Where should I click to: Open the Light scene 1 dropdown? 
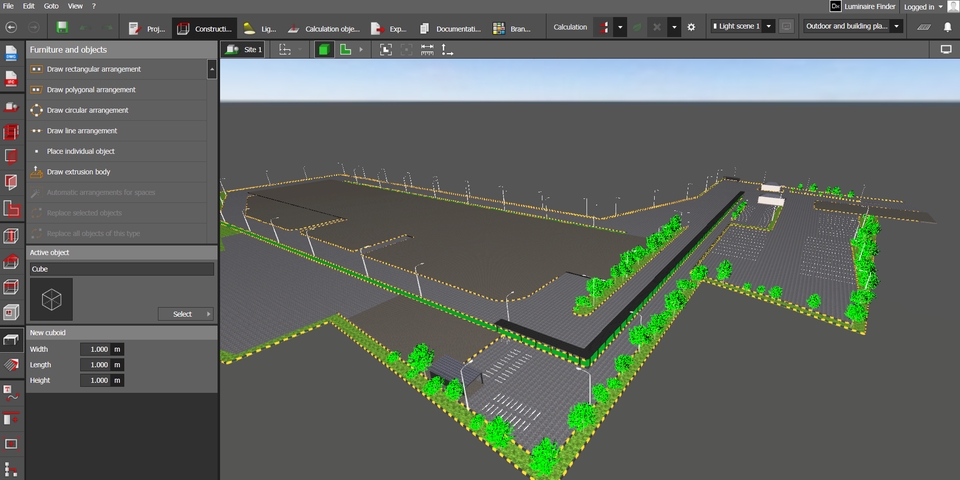741,27
